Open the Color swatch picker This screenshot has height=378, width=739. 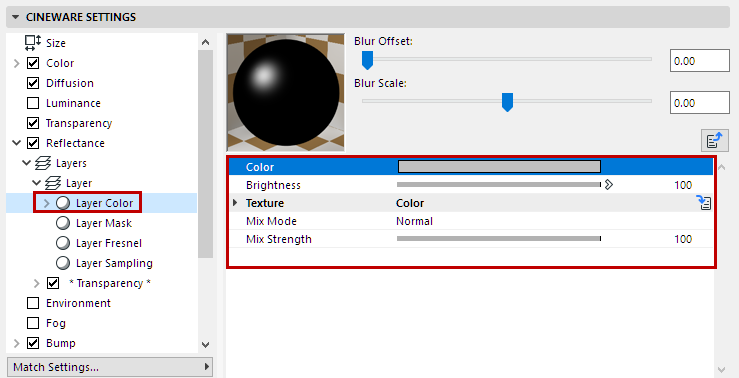tap(499, 166)
